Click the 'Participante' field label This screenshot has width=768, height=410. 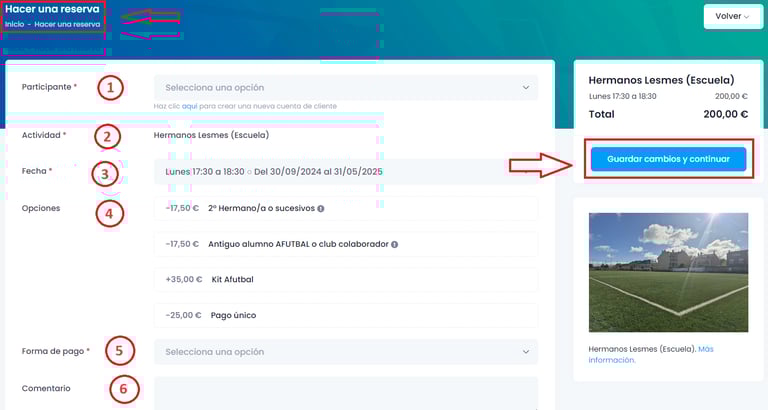coord(47,87)
